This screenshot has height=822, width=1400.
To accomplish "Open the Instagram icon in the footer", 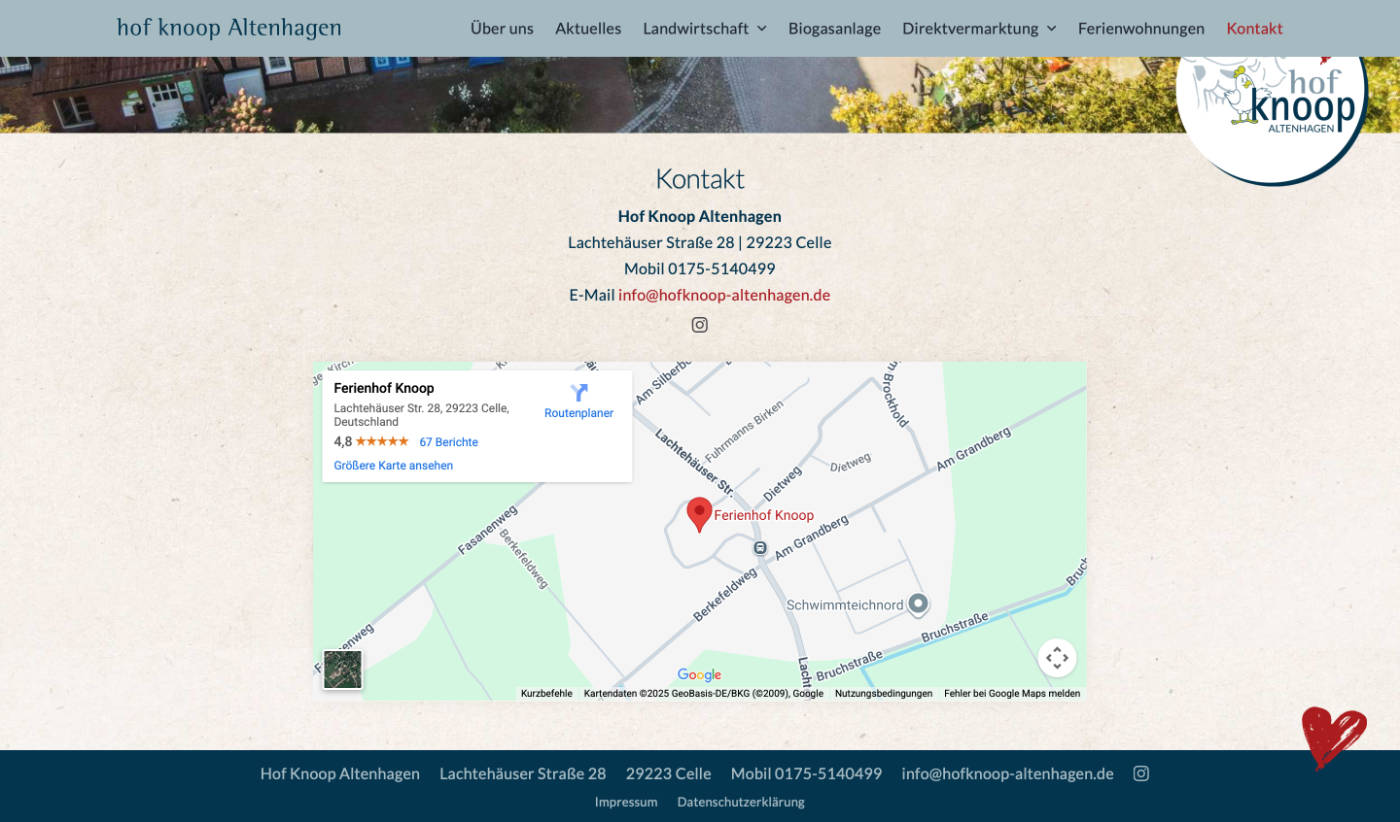I will click(x=1141, y=773).
